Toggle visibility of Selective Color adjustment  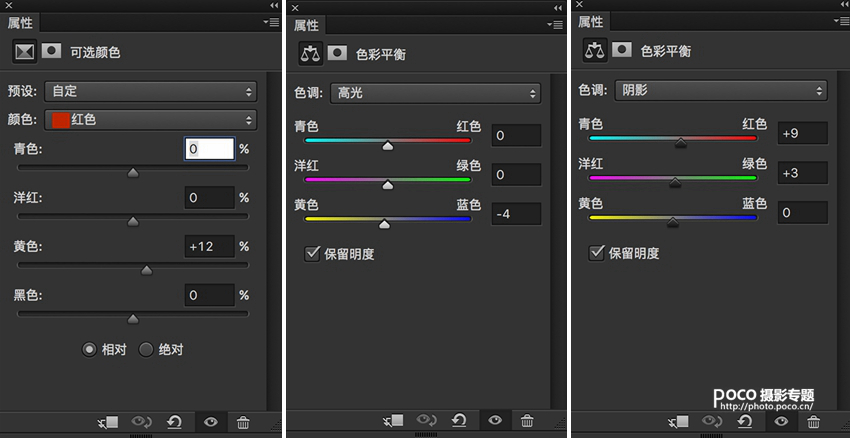point(210,422)
